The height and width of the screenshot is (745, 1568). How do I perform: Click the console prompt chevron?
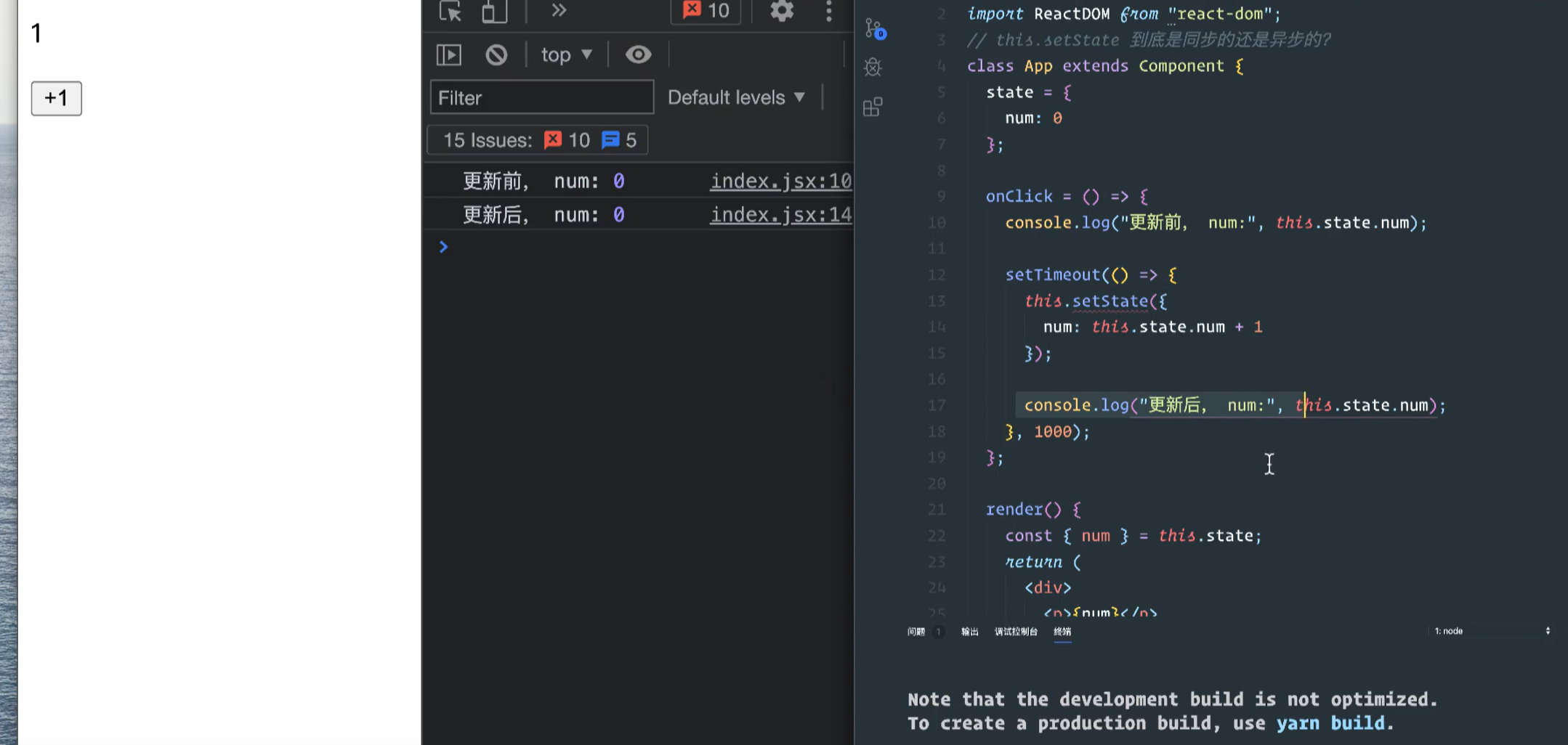click(x=443, y=247)
